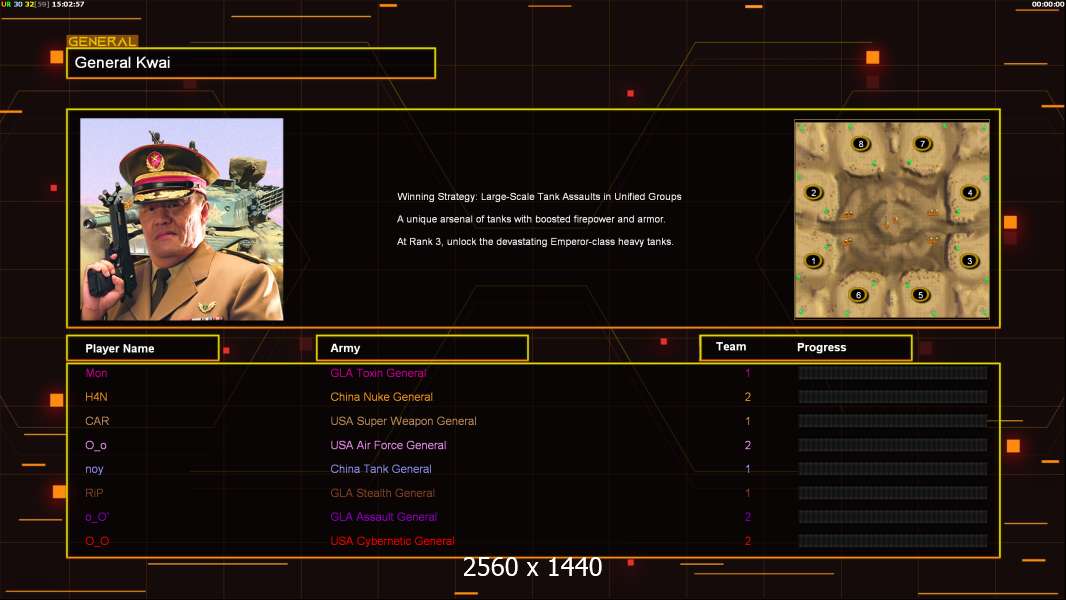Click start position 7 on the minimap

923,143
